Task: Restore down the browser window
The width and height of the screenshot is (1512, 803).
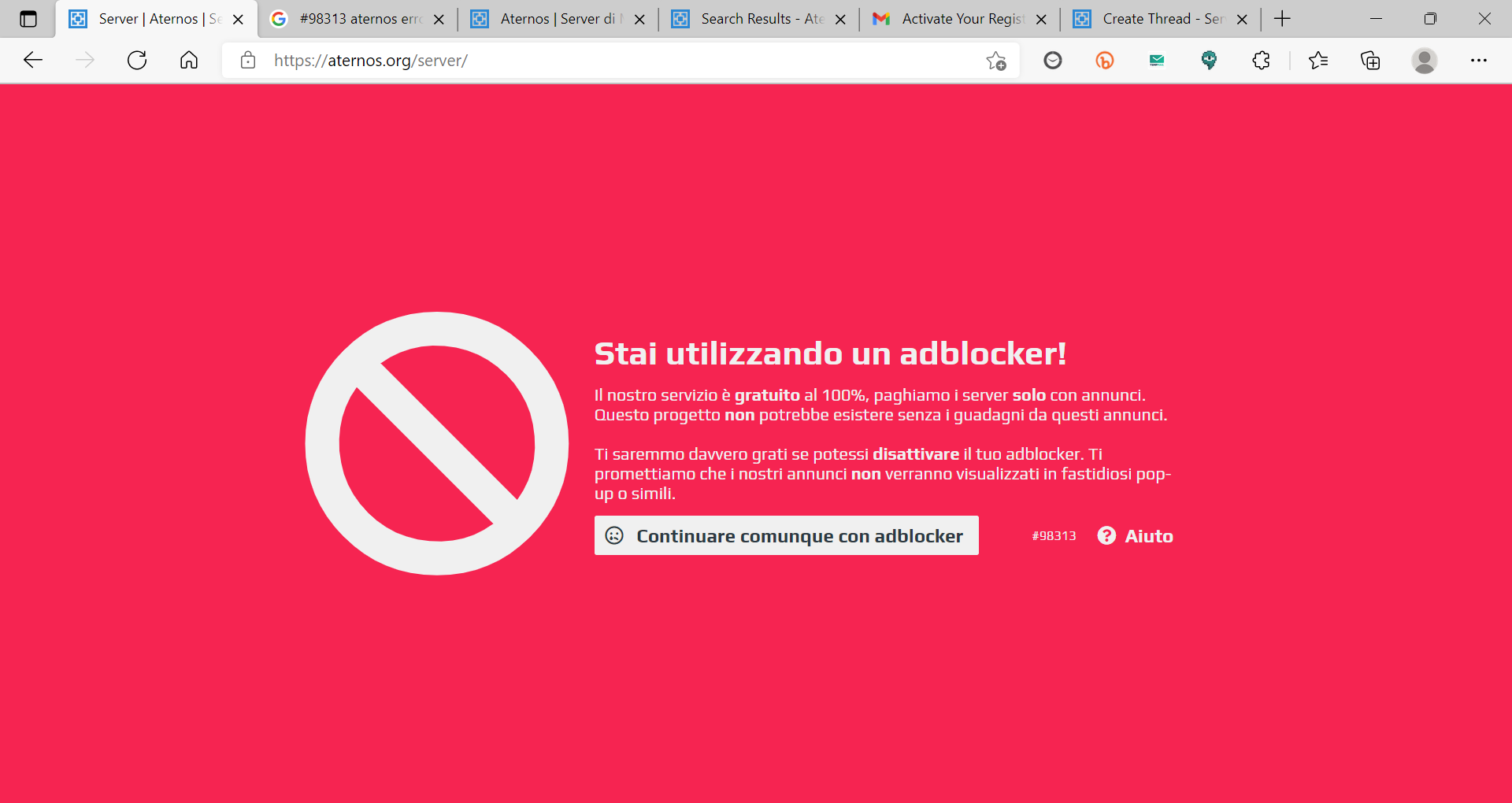Action: (x=1430, y=19)
